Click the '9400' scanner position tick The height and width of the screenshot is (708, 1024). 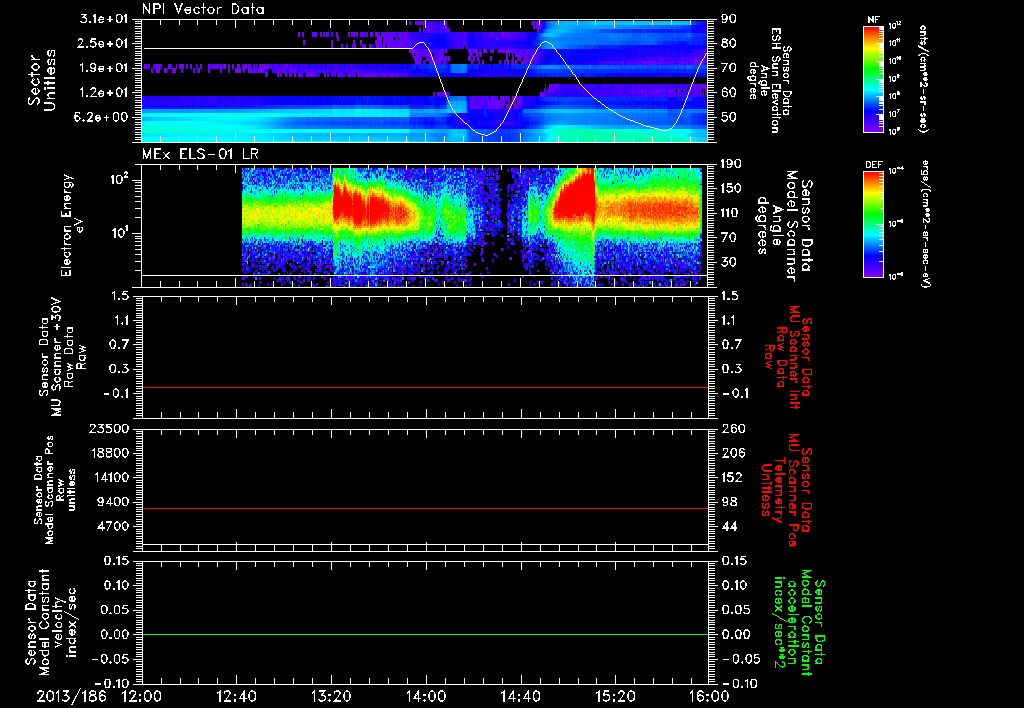point(113,502)
